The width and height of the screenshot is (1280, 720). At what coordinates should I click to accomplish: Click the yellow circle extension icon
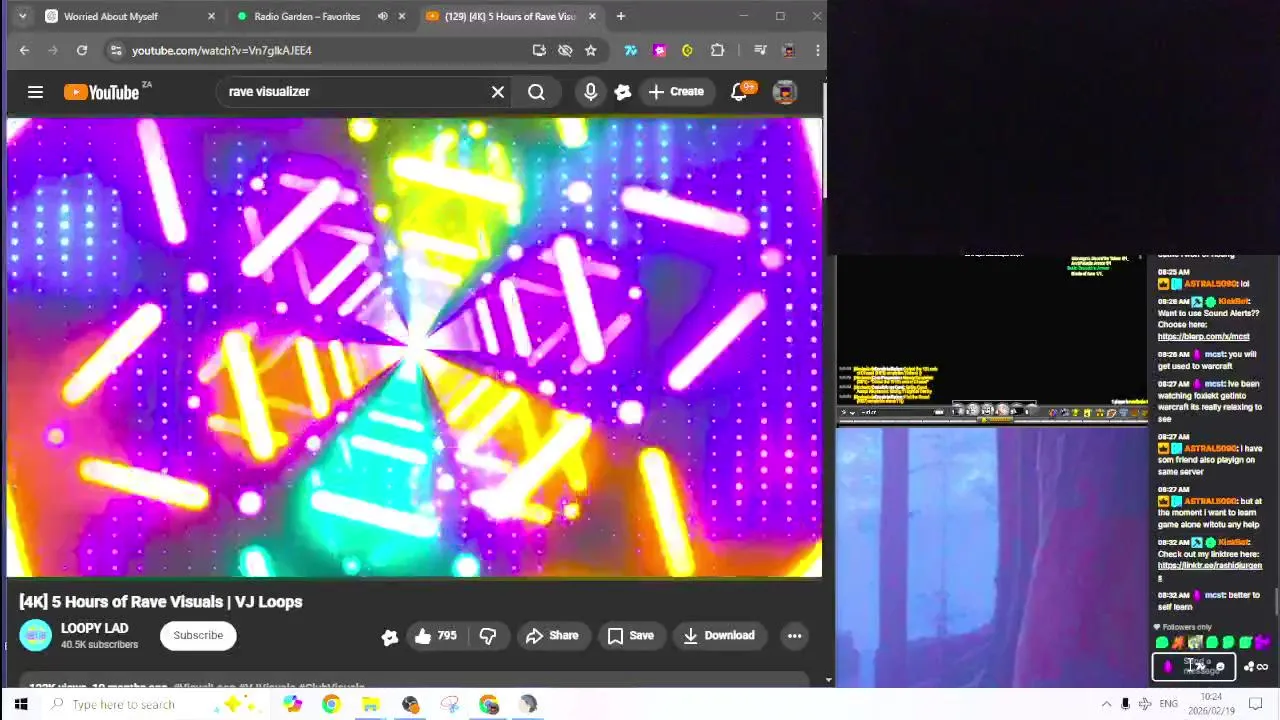[x=687, y=50]
